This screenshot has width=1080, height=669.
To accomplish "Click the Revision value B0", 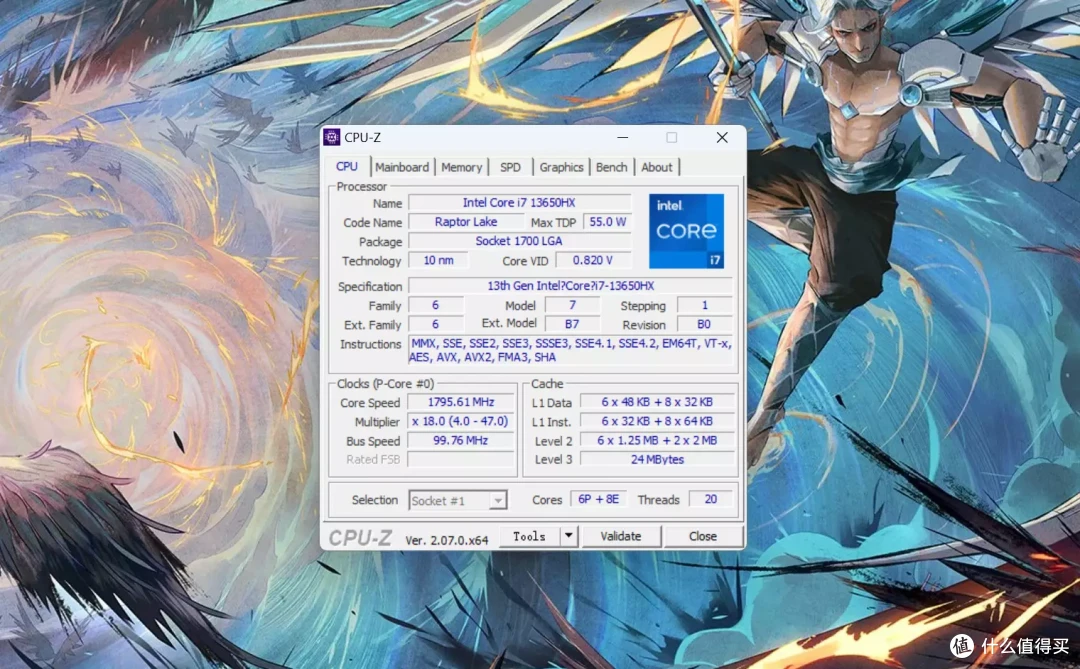I will [x=704, y=324].
